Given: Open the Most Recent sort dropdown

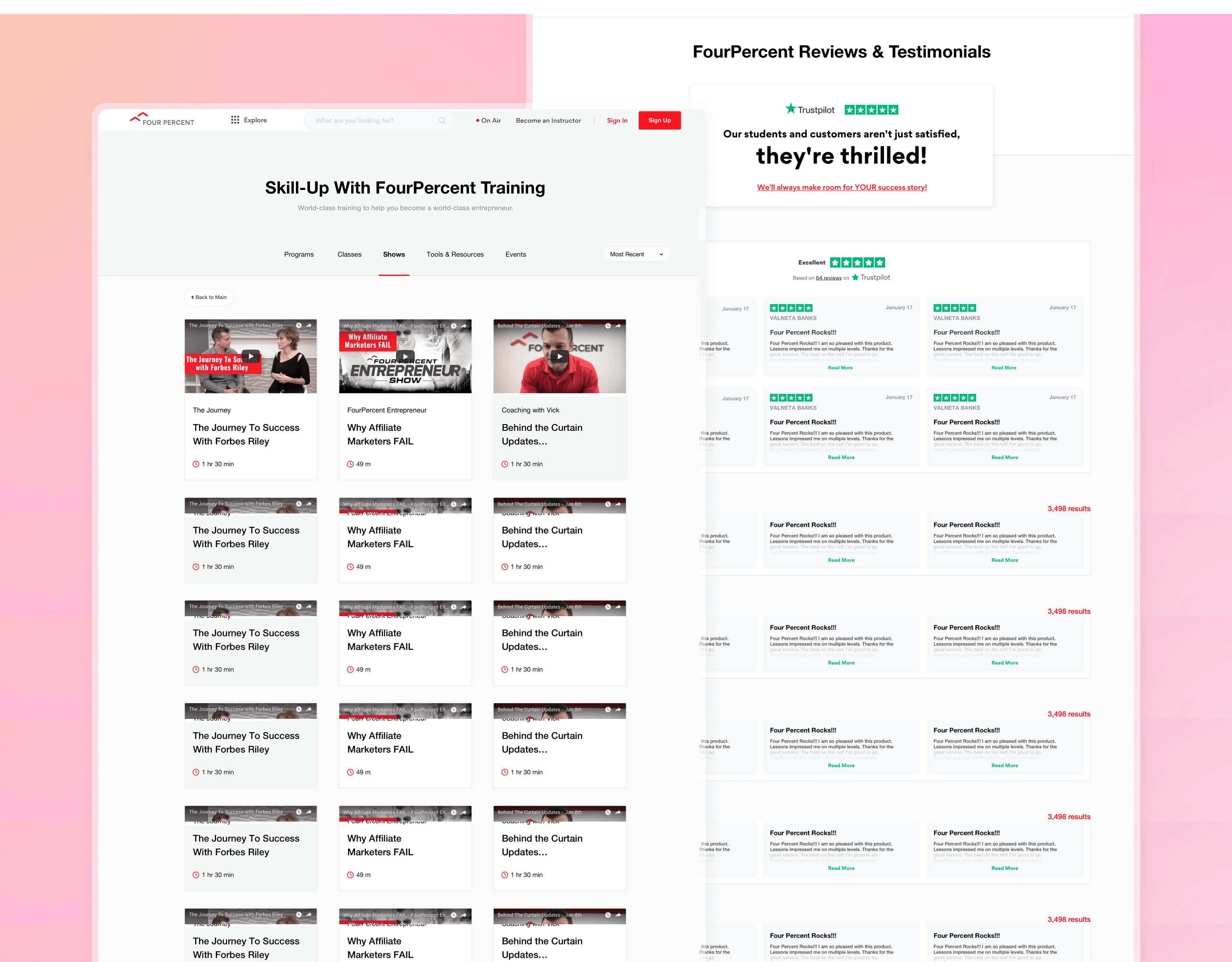Looking at the screenshot, I should coord(636,254).
